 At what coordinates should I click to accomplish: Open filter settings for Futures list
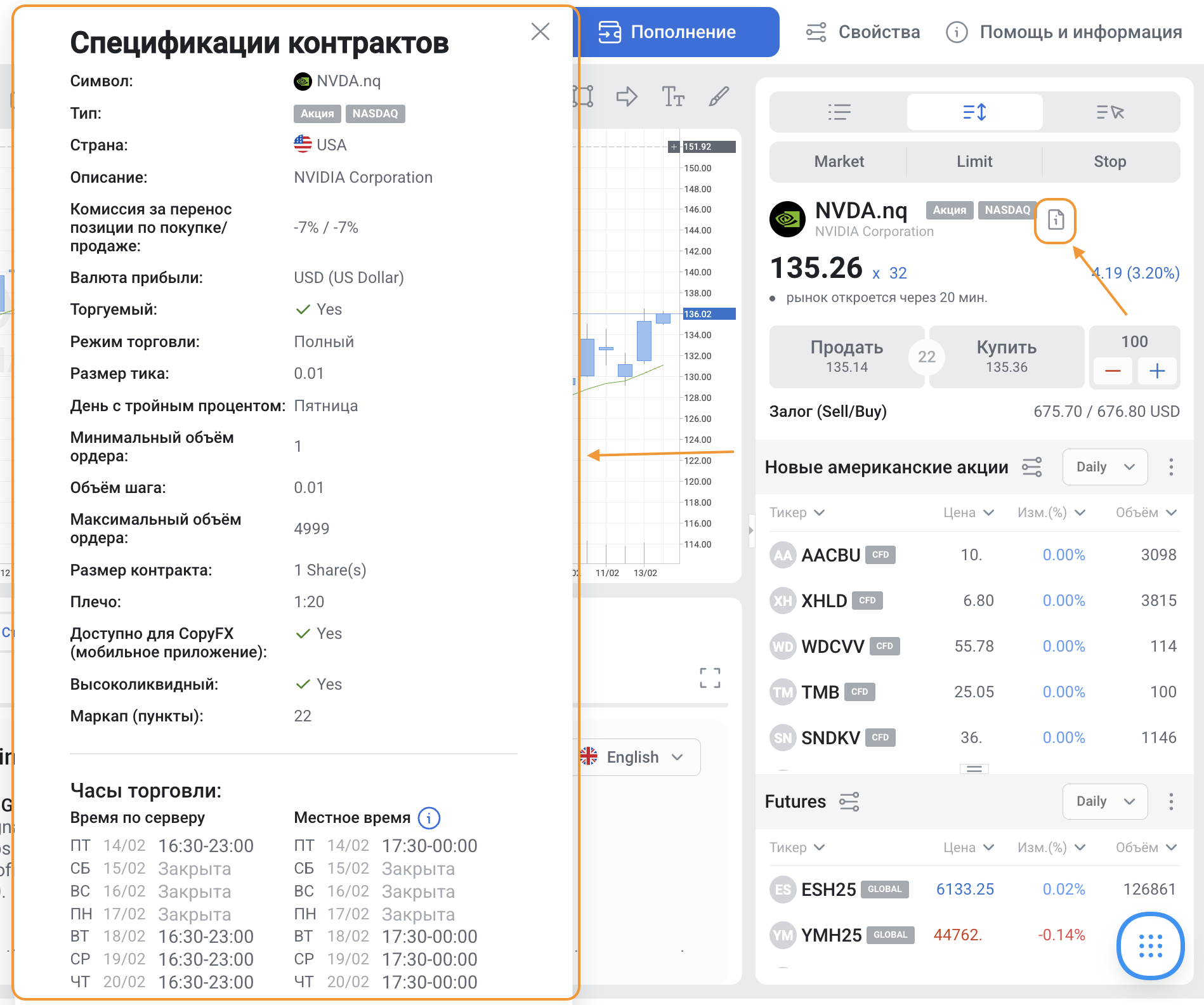(x=849, y=801)
